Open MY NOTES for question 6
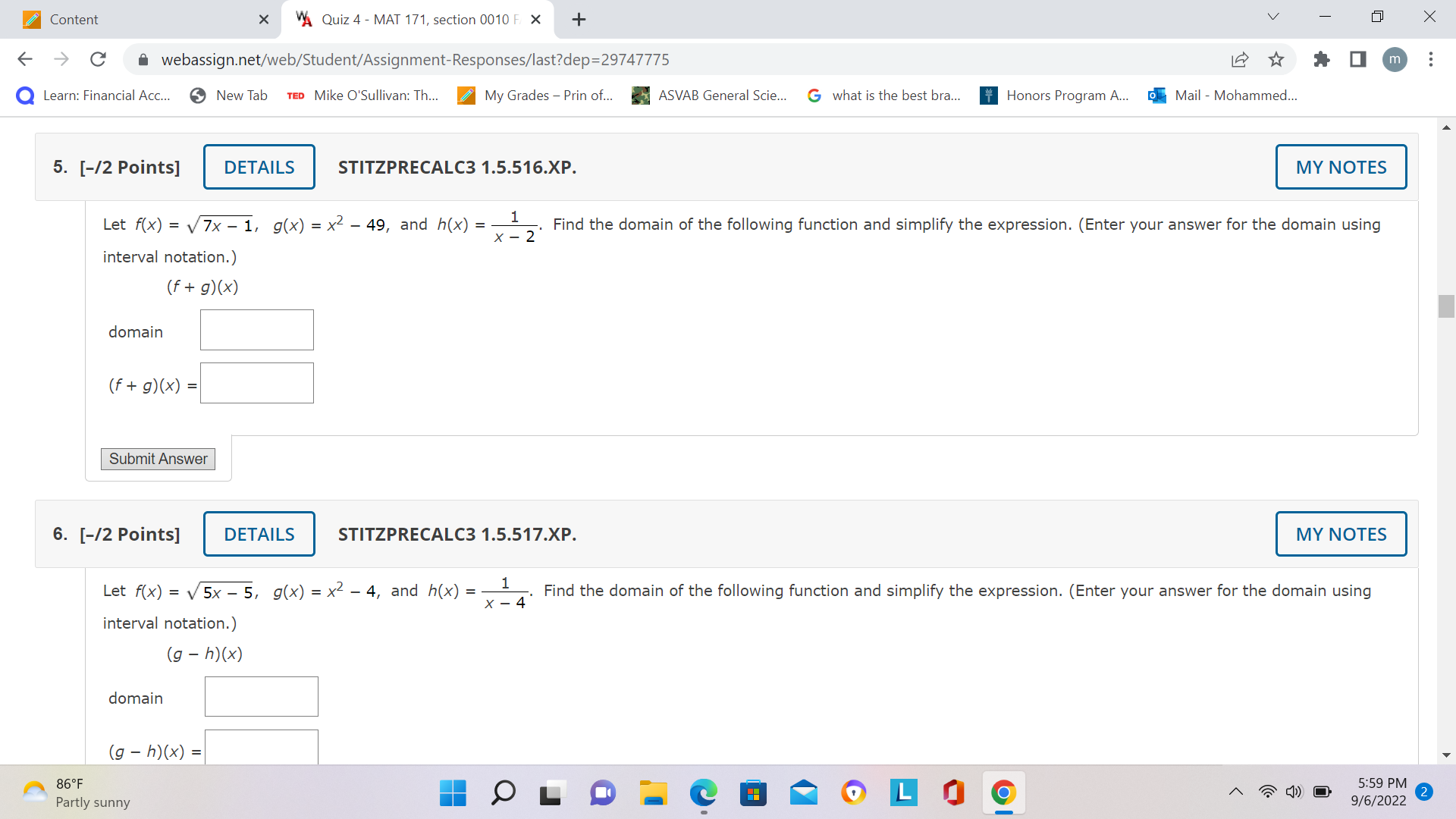This screenshot has height=819, width=1456. coord(1341,534)
